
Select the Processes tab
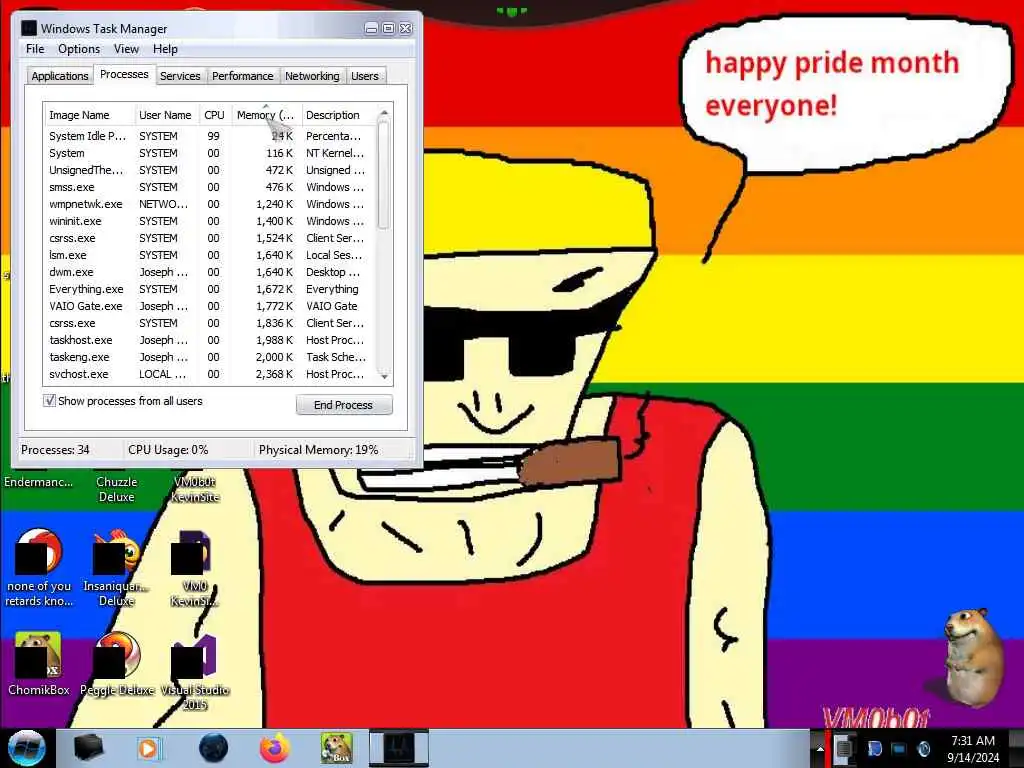[x=124, y=74]
